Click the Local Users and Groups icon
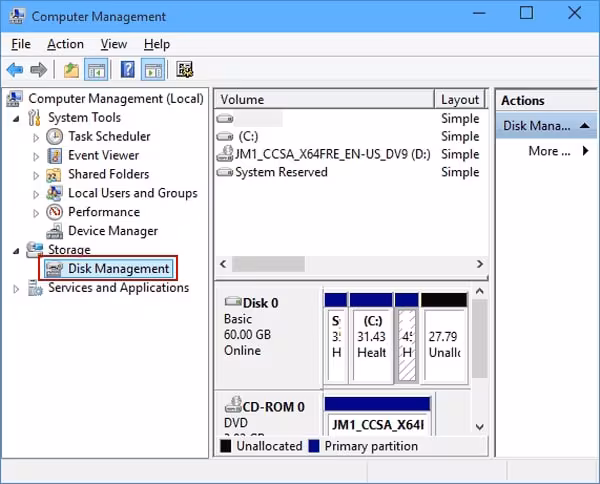The height and width of the screenshot is (484, 600). point(54,193)
